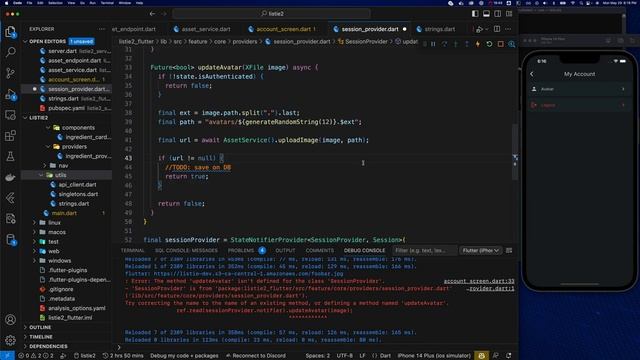
Task: Toggle debug console word wrap list icon
Action: 509,250
